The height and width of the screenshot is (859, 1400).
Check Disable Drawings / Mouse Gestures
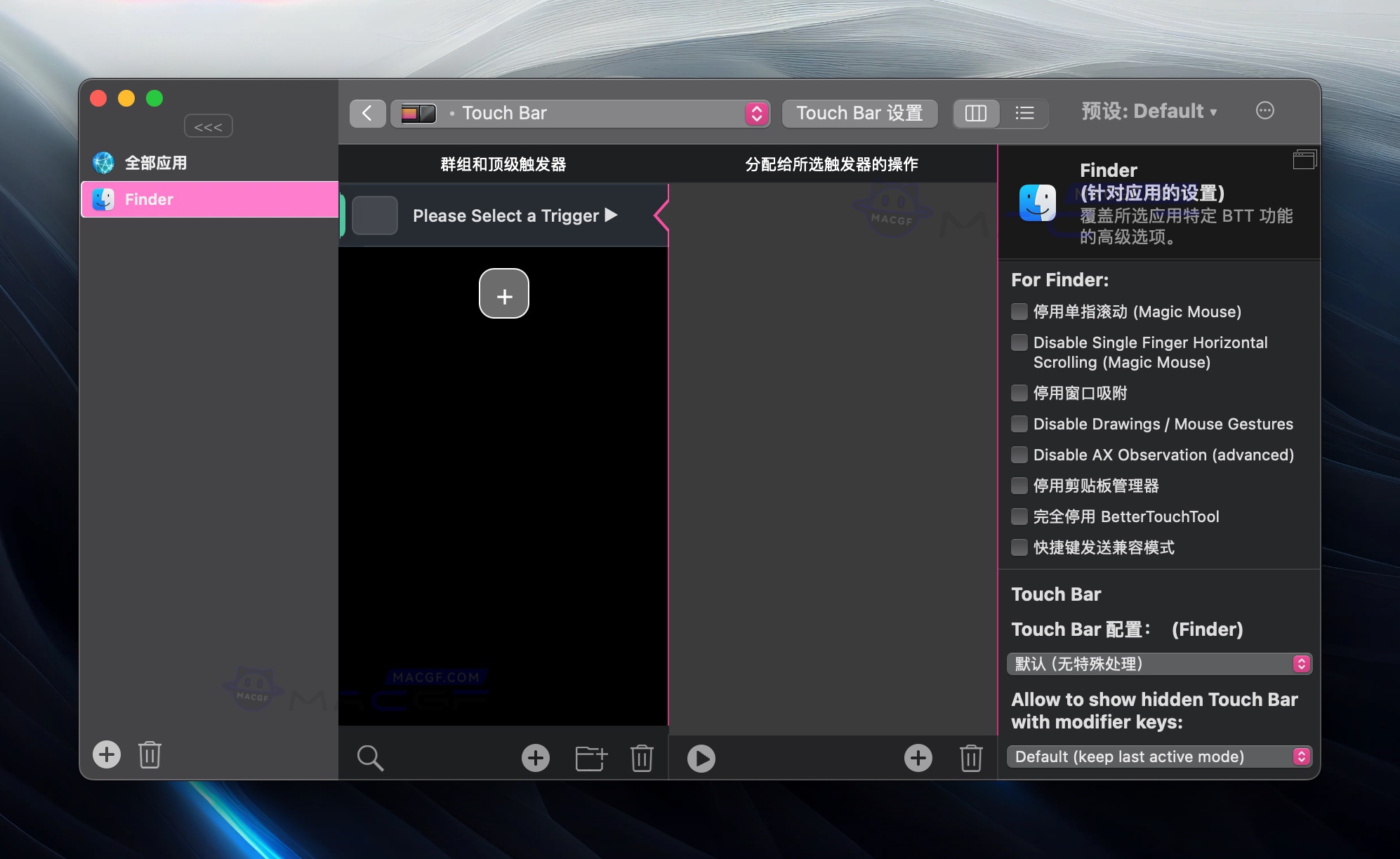click(x=1019, y=424)
